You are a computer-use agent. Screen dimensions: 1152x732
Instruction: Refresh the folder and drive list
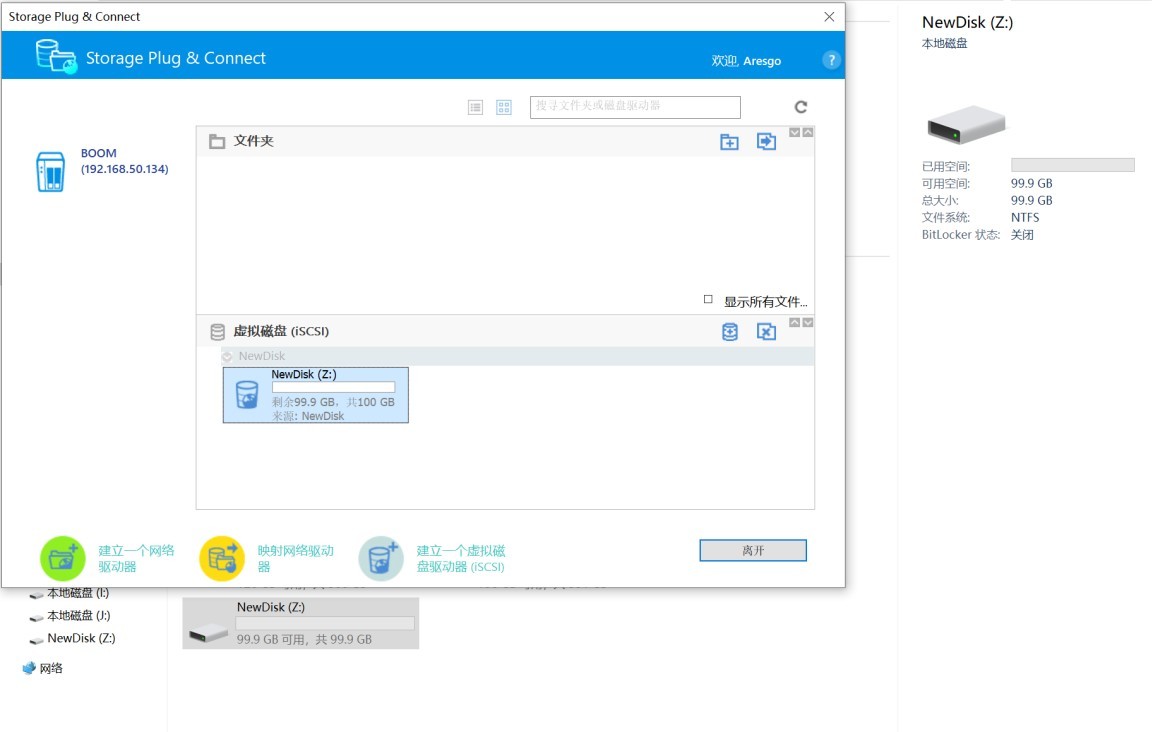(x=801, y=107)
